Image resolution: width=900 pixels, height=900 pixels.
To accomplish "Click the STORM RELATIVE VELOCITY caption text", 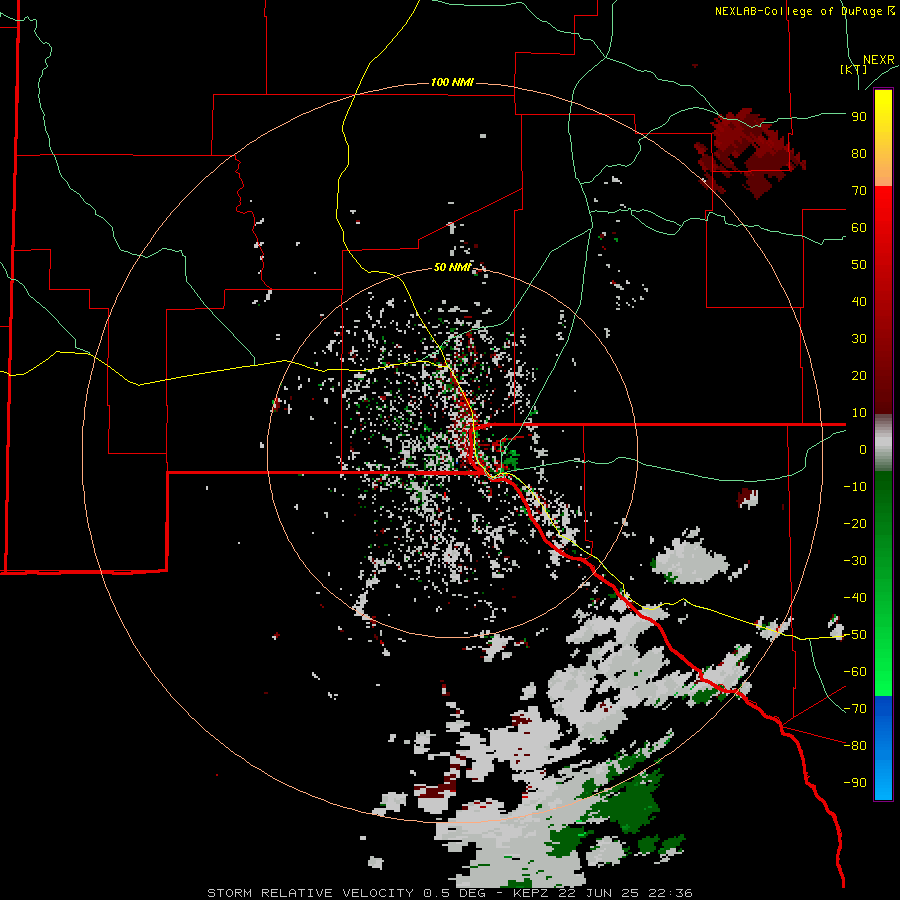I will point(310,893).
